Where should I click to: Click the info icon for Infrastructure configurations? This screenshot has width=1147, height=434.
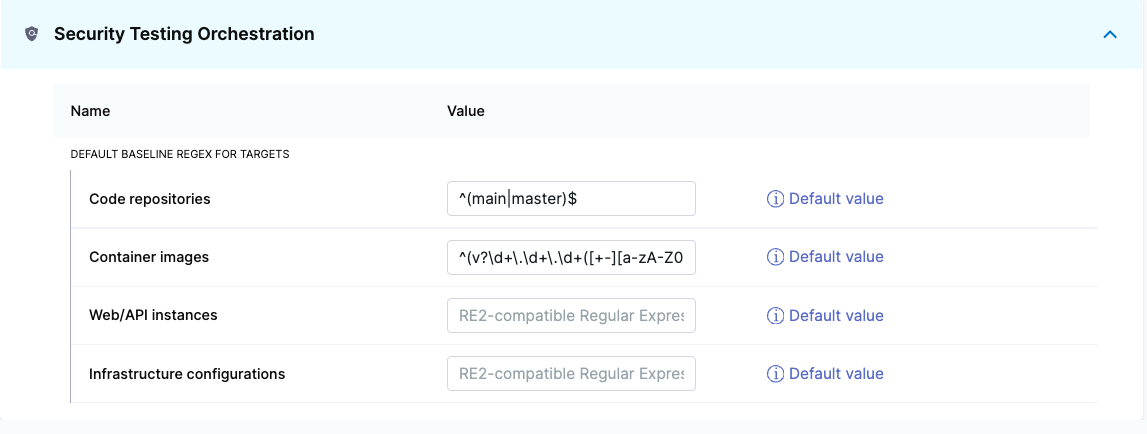(x=774, y=374)
